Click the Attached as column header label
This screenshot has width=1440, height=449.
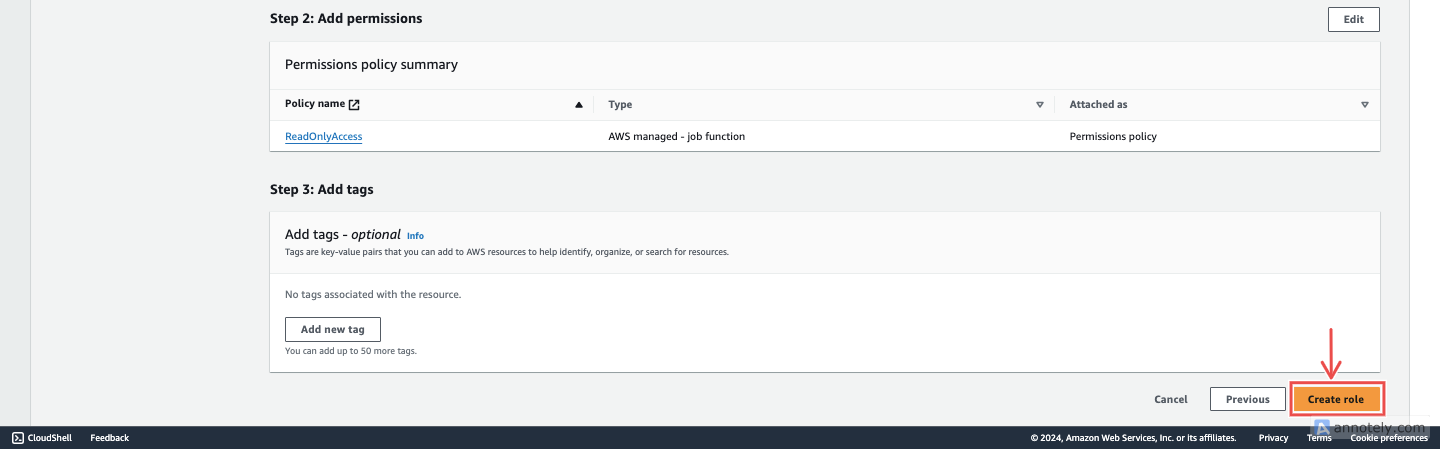click(1098, 104)
